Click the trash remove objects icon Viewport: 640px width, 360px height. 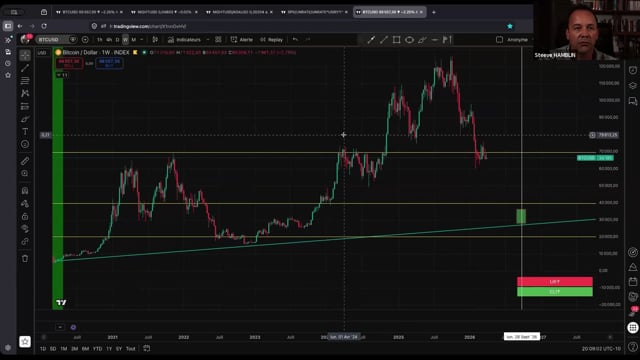click(25, 258)
